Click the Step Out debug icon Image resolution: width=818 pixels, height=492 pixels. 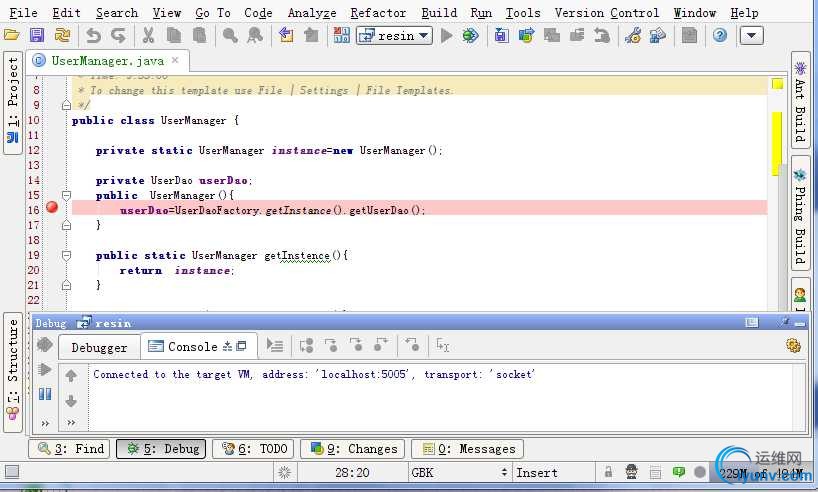(381, 345)
